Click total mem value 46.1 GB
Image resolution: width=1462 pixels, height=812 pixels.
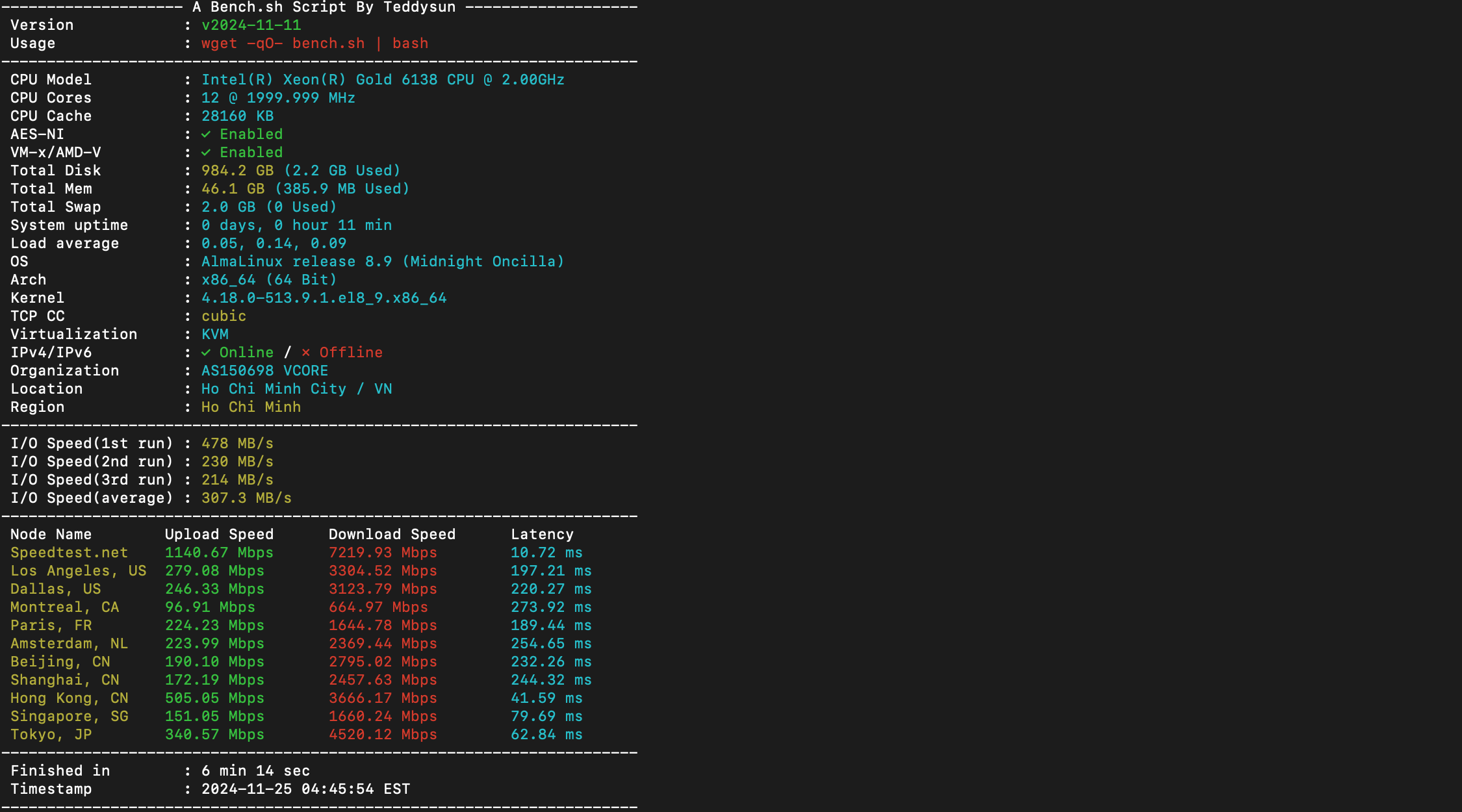click(x=233, y=188)
